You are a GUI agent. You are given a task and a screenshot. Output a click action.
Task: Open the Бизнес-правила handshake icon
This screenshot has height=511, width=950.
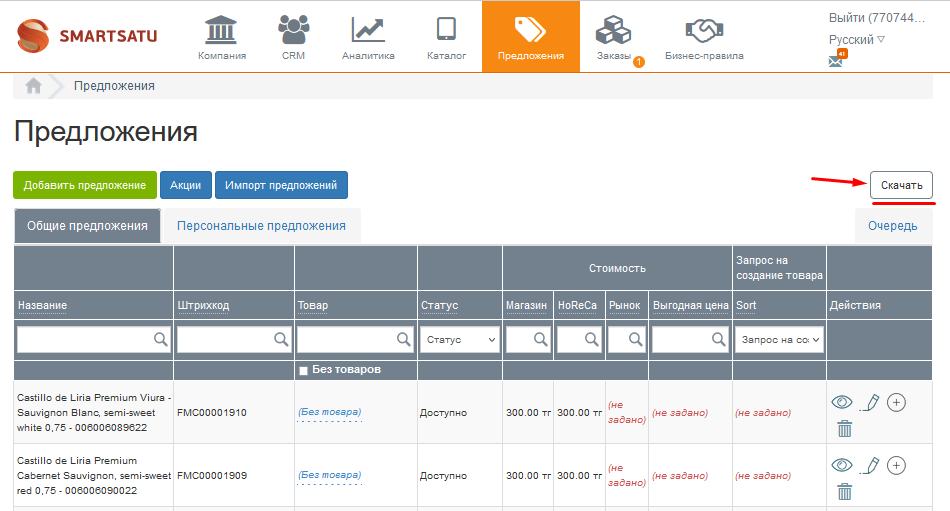pyautogui.click(x=704, y=30)
